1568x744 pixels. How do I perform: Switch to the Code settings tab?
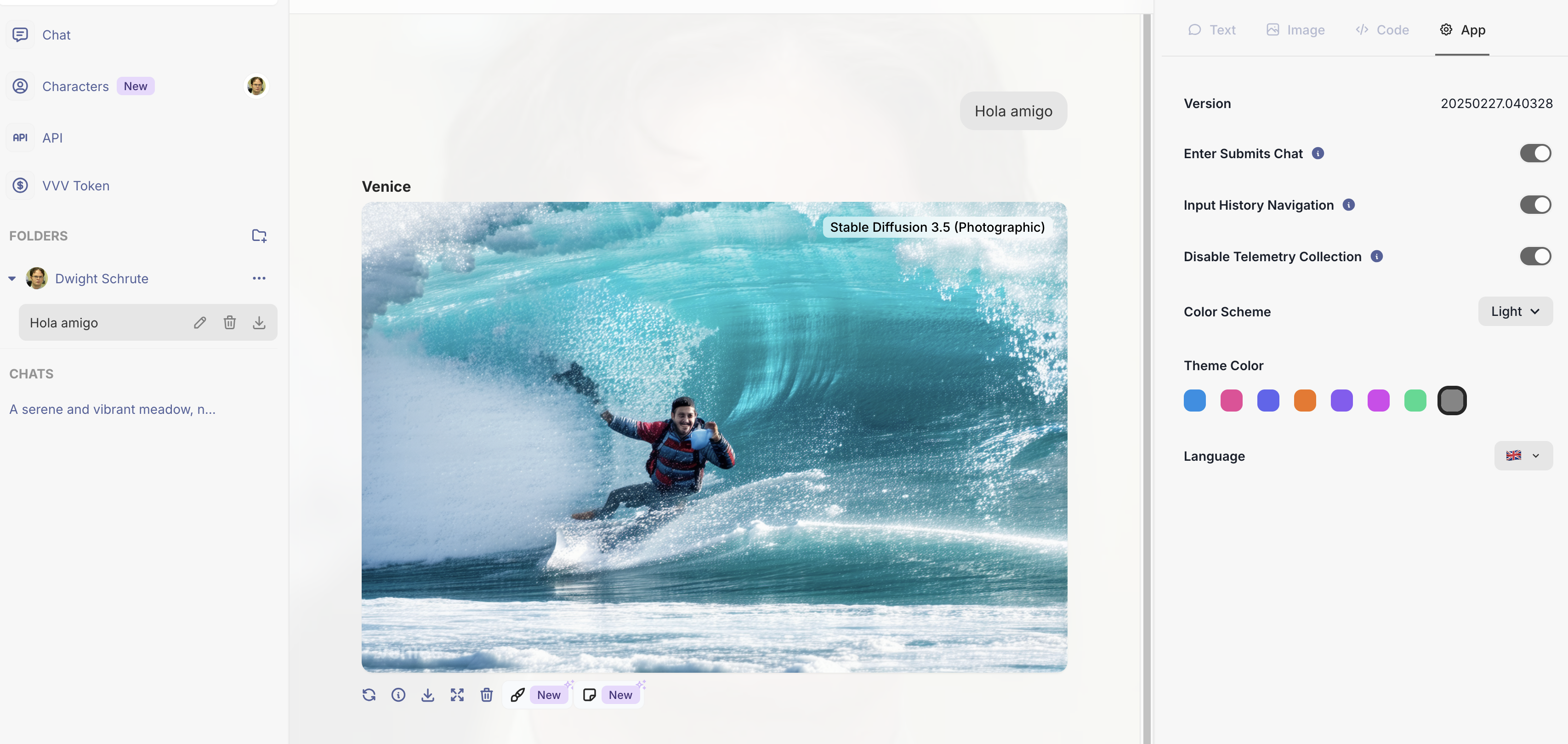click(1382, 30)
